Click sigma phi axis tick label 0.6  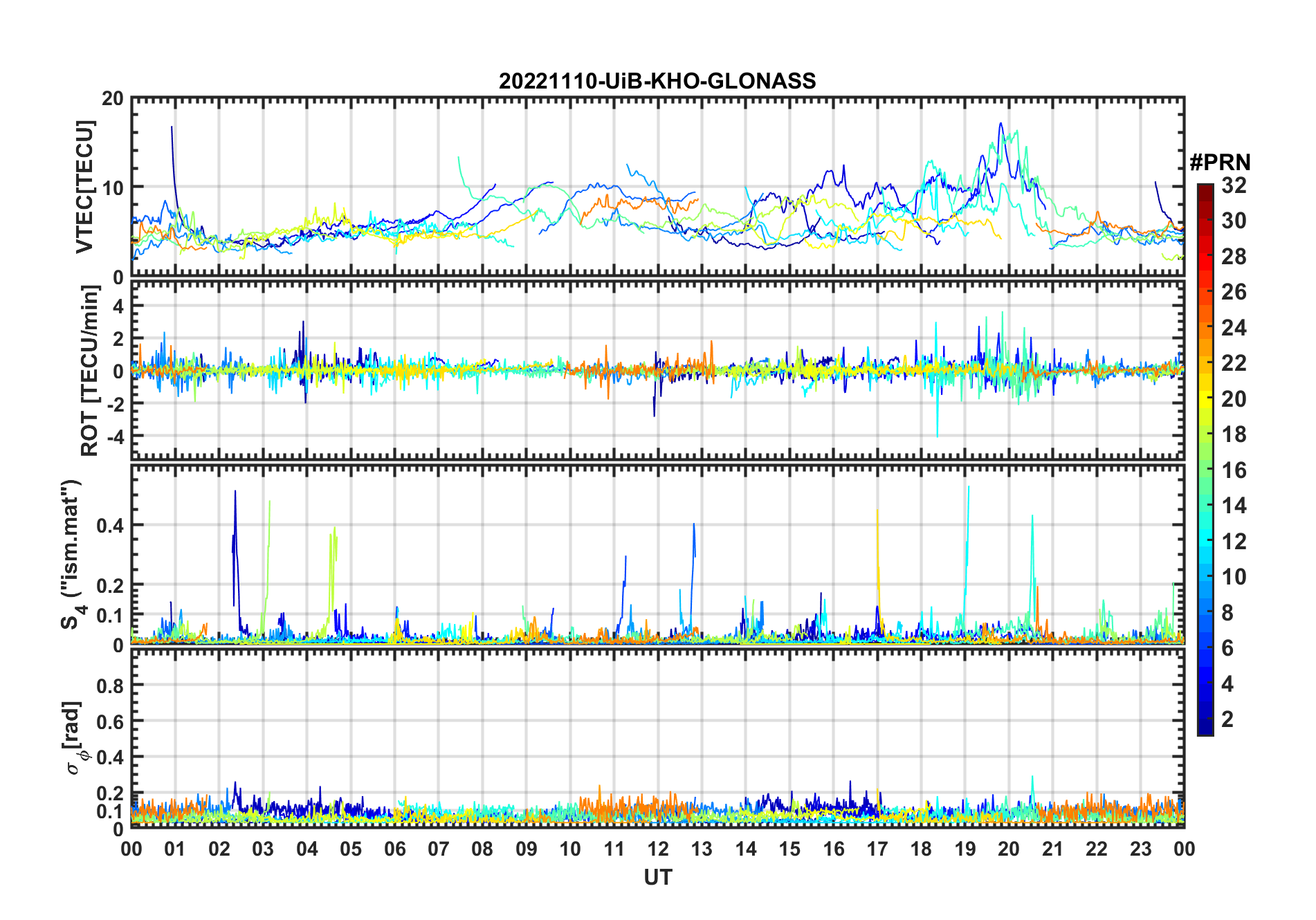[x=111, y=721]
